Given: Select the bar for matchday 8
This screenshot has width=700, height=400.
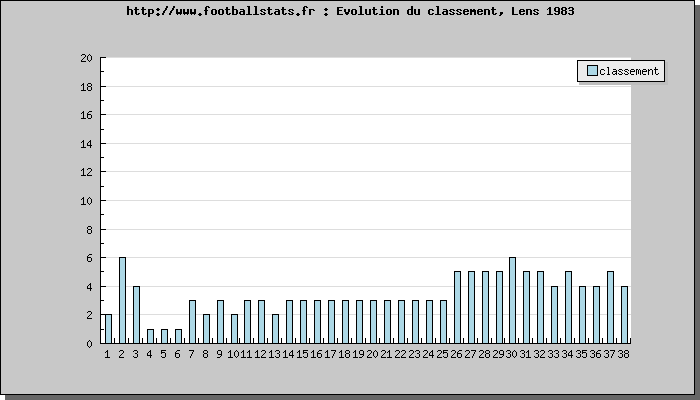Looking at the screenshot, I should [x=206, y=329].
